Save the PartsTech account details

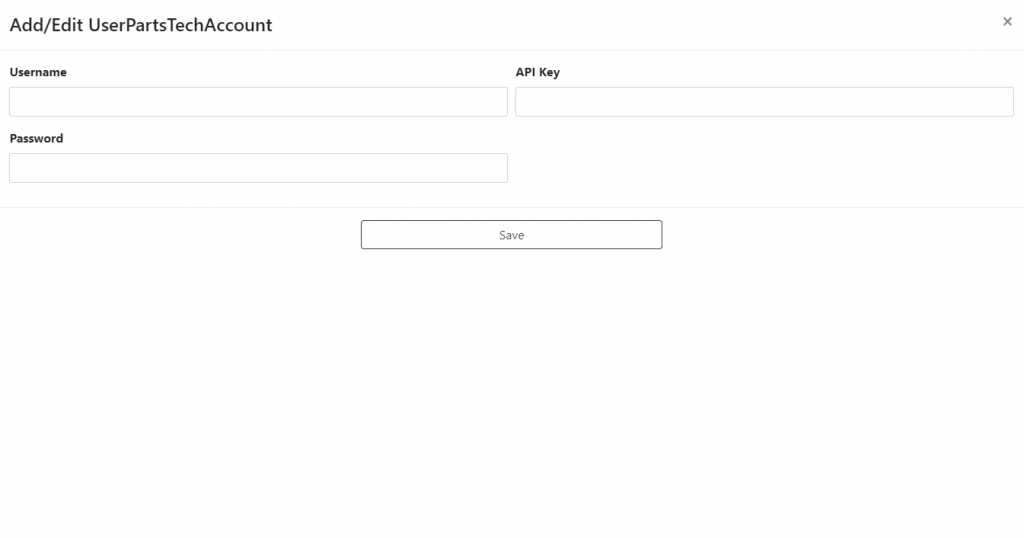coord(511,234)
